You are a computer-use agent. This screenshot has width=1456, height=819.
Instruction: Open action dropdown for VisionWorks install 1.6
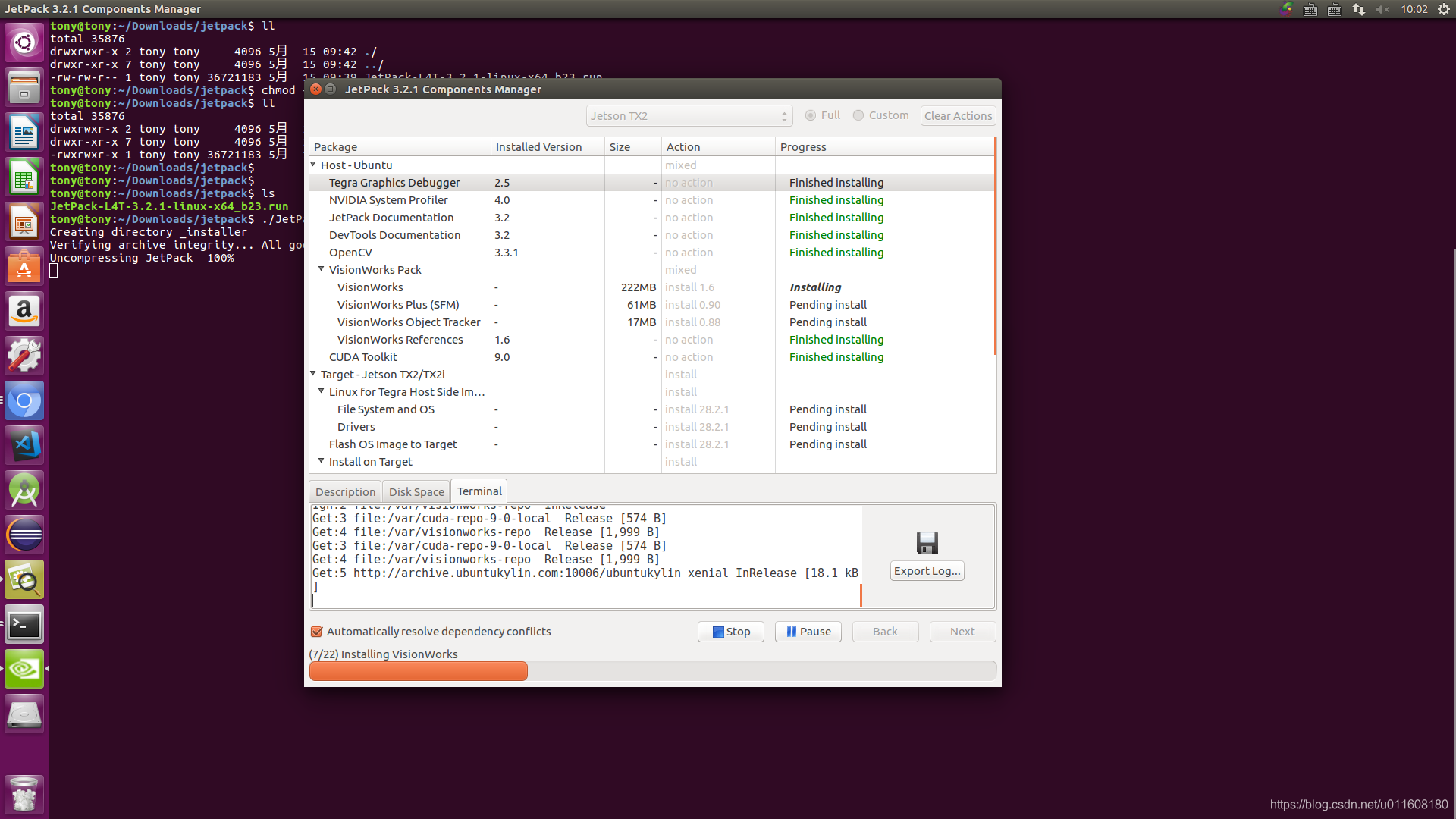[x=717, y=287]
